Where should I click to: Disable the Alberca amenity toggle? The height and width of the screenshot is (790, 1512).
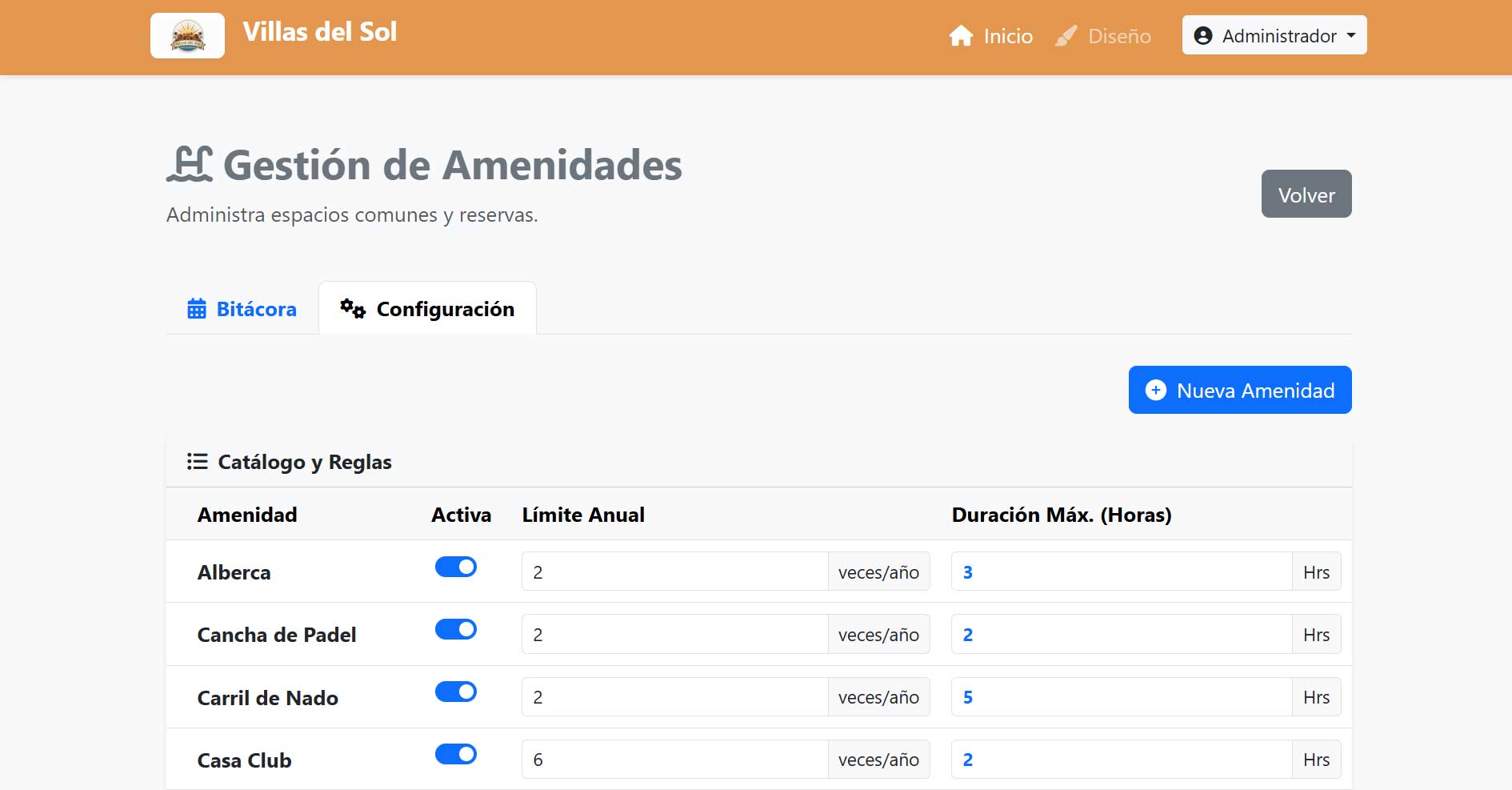click(455, 567)
